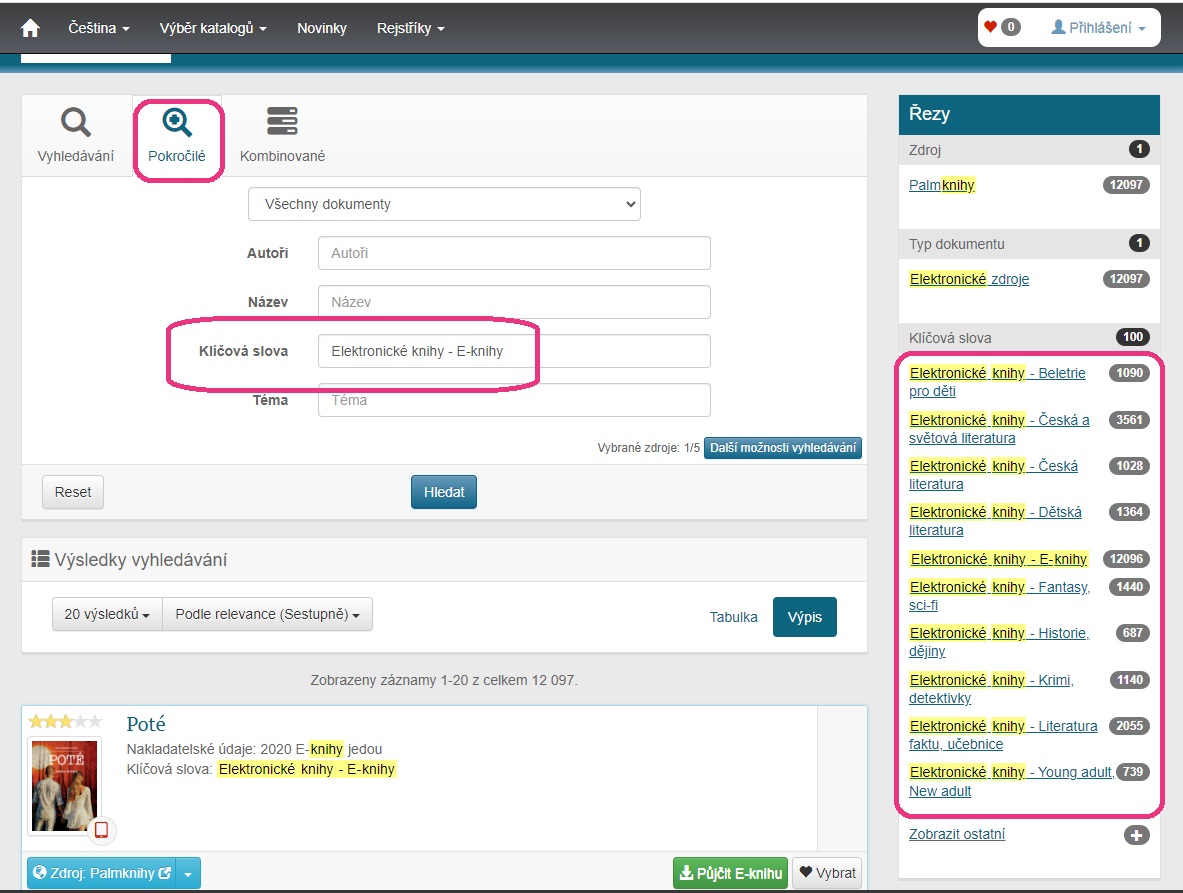This screenshot has height=893, width=1183.
Task: Filter by Palmknihy source facet
Action: click(x=942, y=185)
